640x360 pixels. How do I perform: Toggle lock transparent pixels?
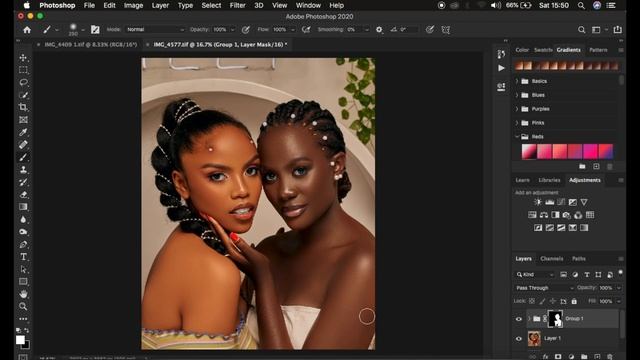coord(532,301)
